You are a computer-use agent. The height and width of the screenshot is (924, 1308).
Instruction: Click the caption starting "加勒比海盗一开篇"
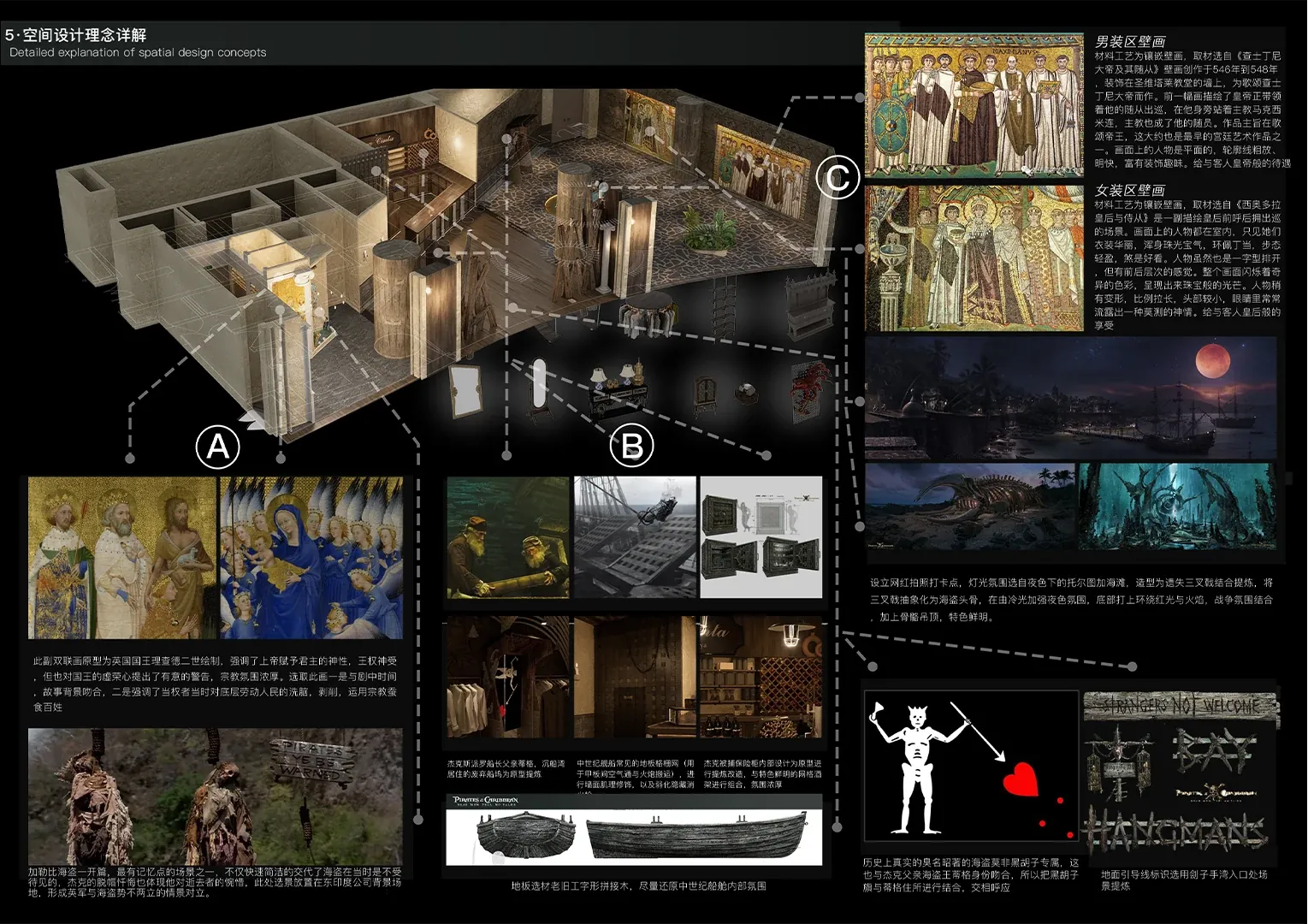click(x=215, y=882)
